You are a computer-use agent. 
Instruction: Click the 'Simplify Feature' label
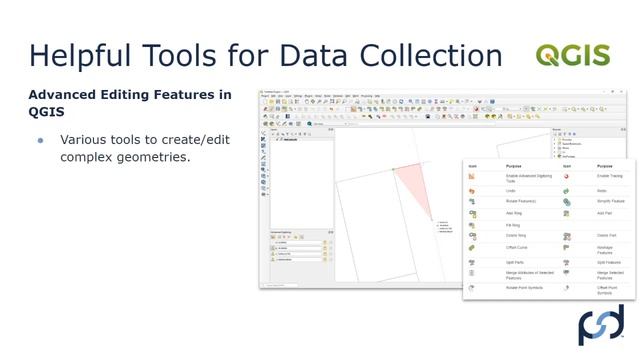coord(611,201)
